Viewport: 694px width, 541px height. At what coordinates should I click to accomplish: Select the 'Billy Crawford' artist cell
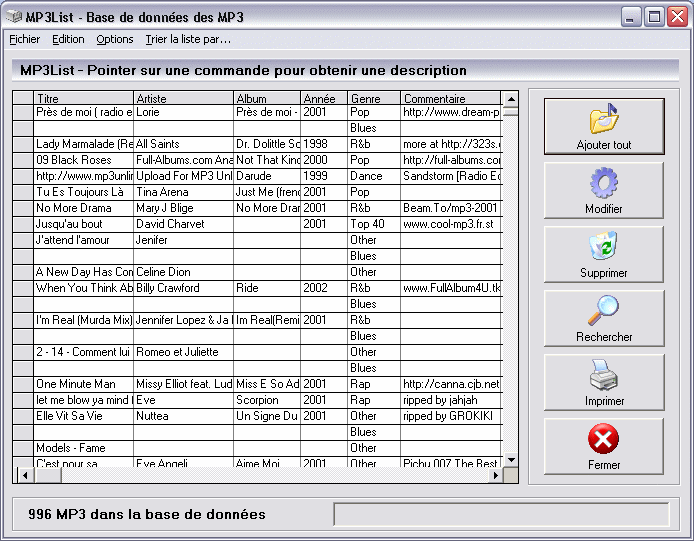[x=183, y=288]
